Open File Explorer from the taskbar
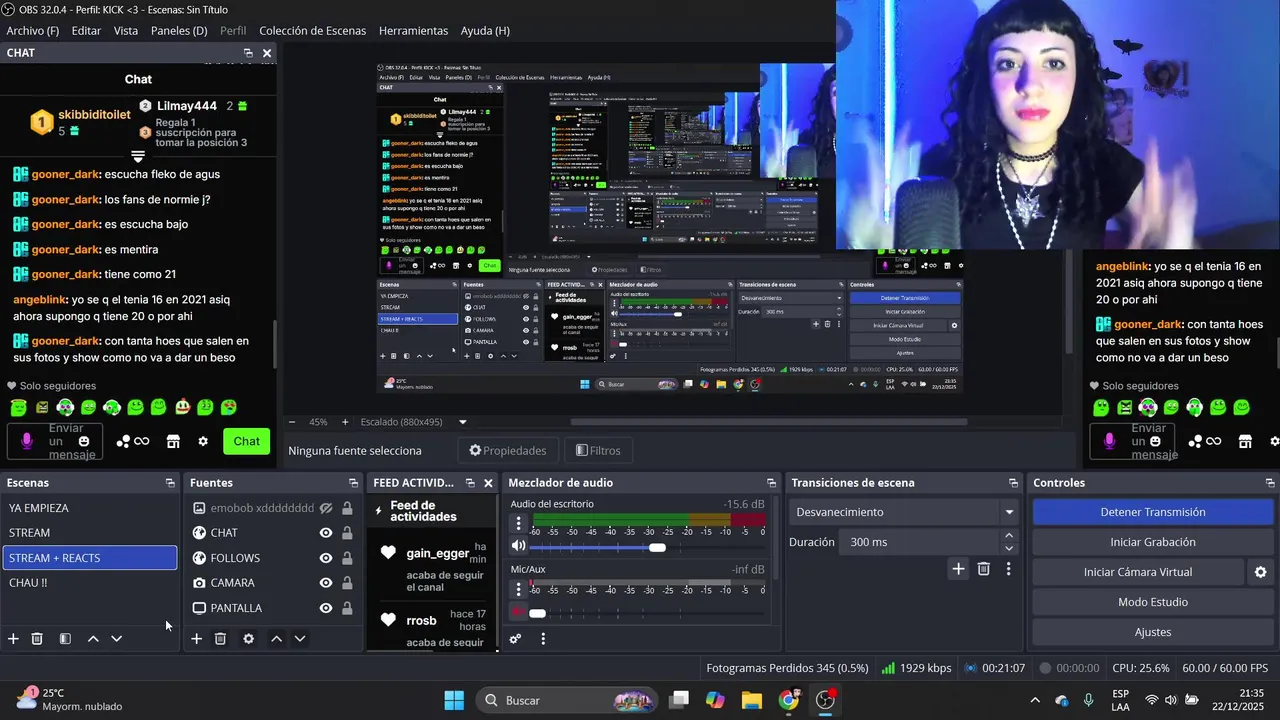This screenshot has width=1280, height=720. coord(751,700)
